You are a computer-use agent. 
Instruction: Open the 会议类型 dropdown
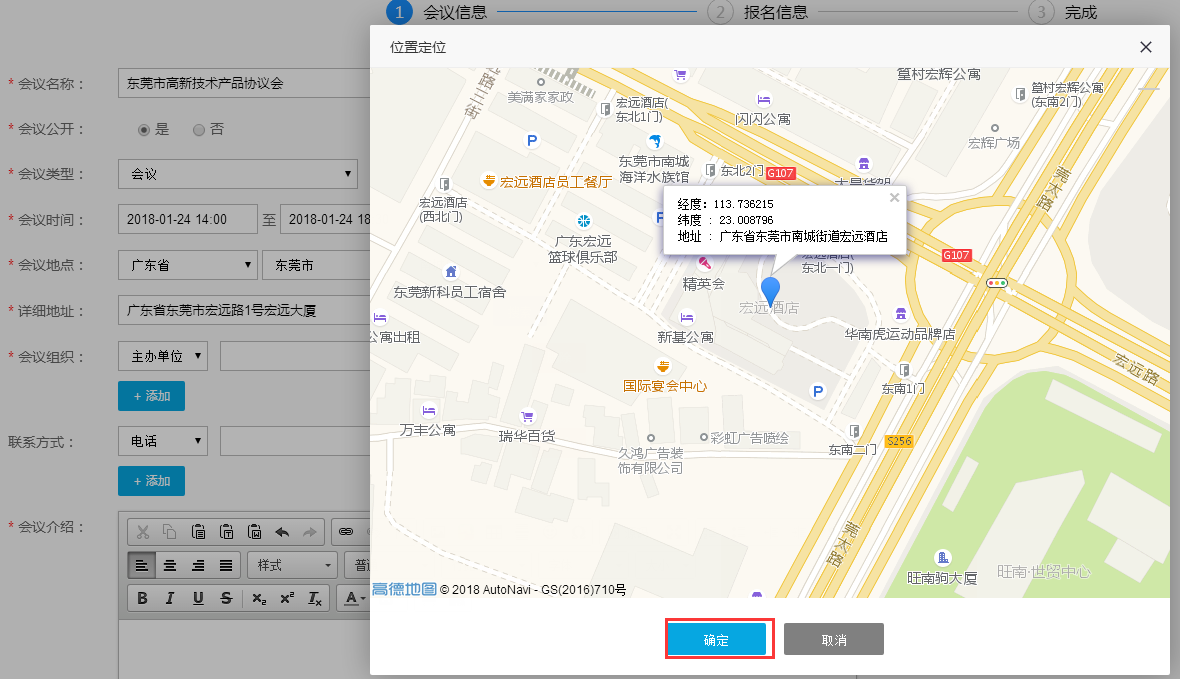point(238,174)
